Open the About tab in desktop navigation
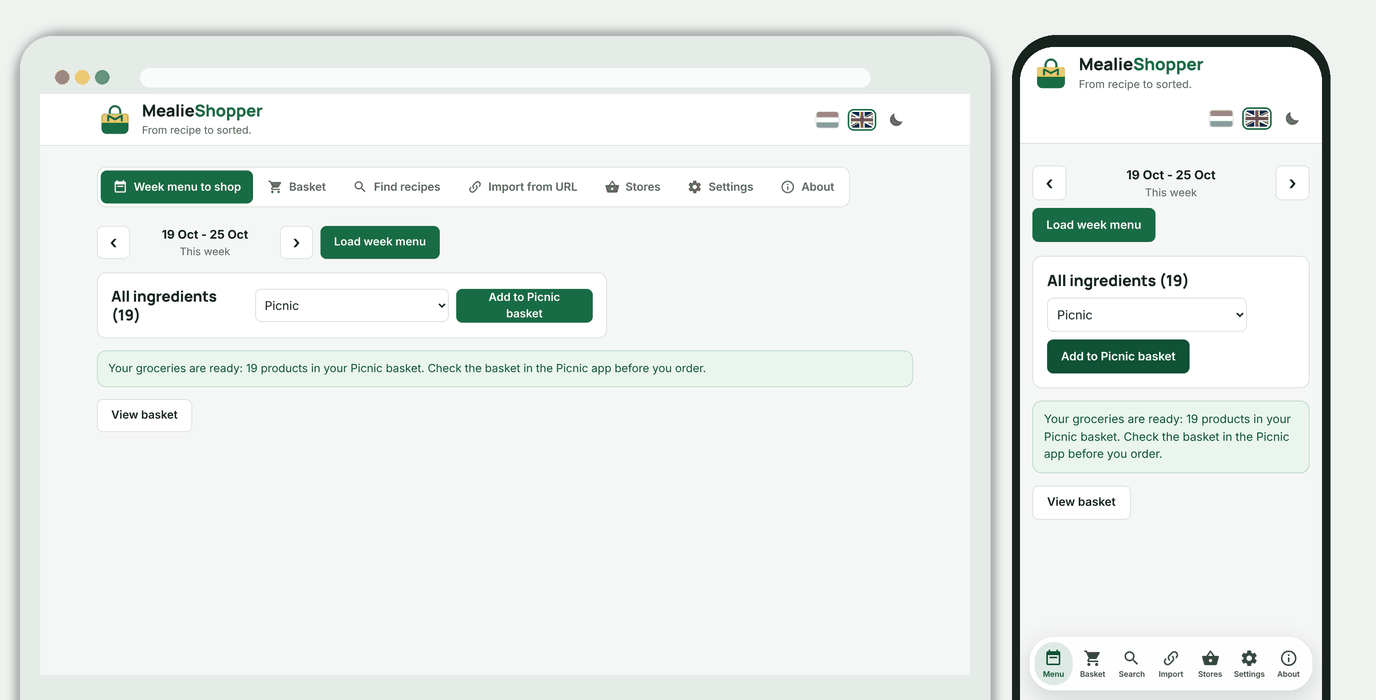This screenshot has width=1376, height=700. 808,187
